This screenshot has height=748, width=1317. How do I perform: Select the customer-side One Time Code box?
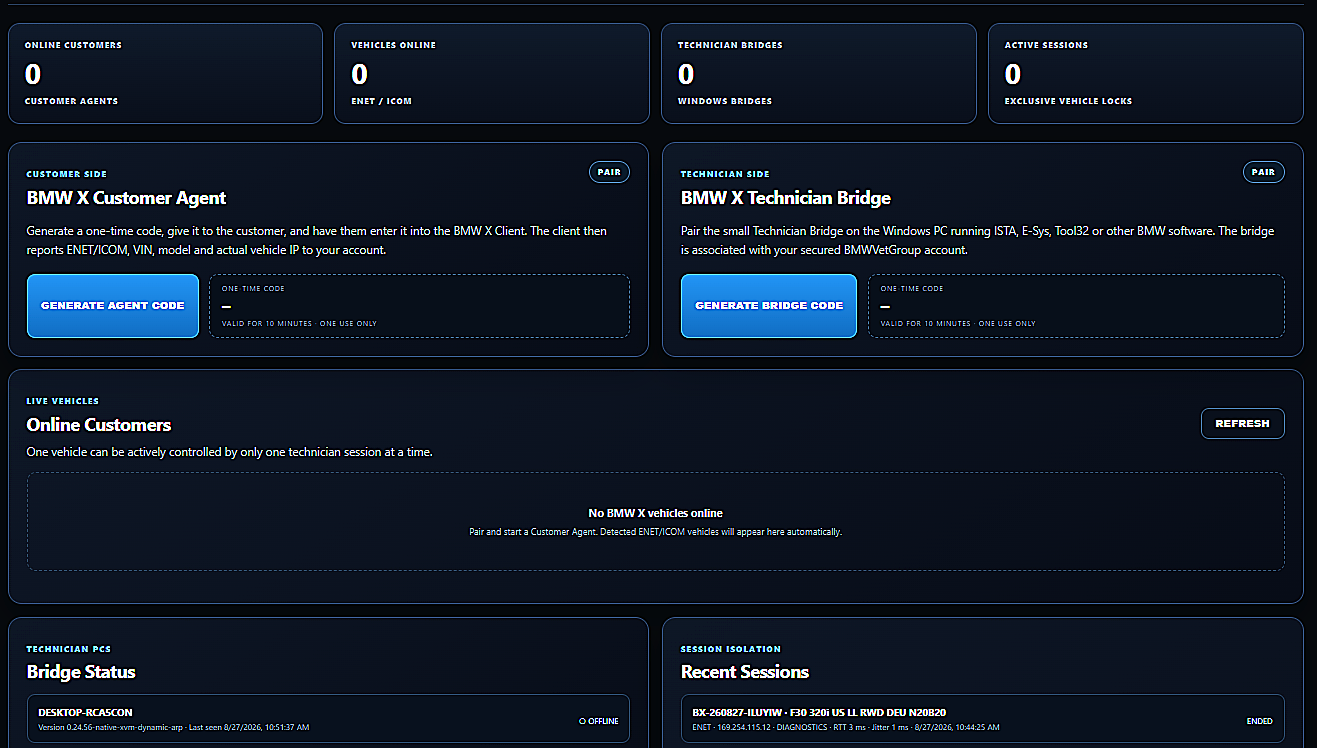point(419,306)
